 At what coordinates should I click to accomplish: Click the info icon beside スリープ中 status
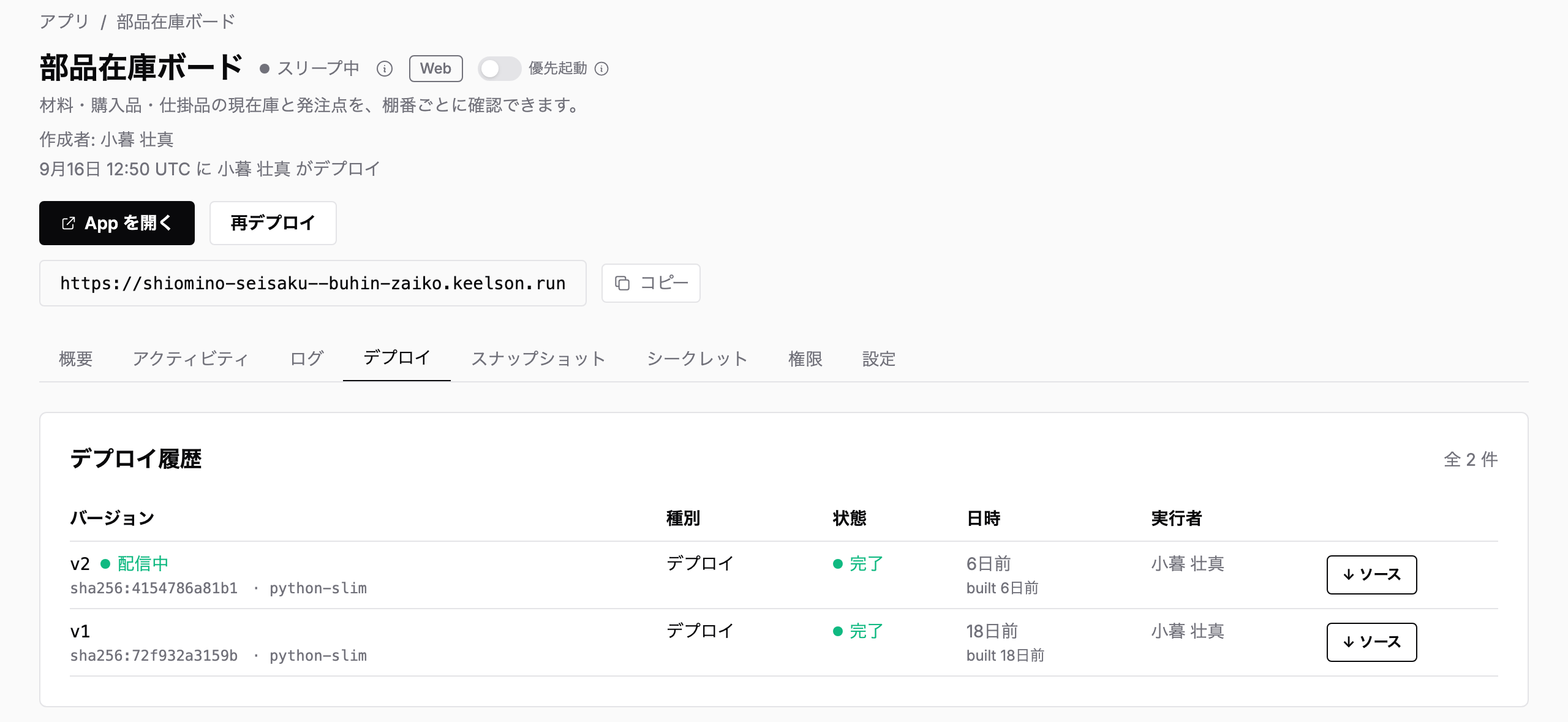click(x=385, y=69)
